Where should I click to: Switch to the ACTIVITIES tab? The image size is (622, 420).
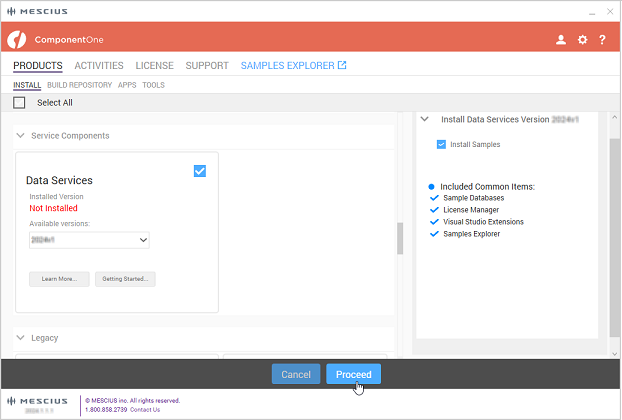(99, 66)
